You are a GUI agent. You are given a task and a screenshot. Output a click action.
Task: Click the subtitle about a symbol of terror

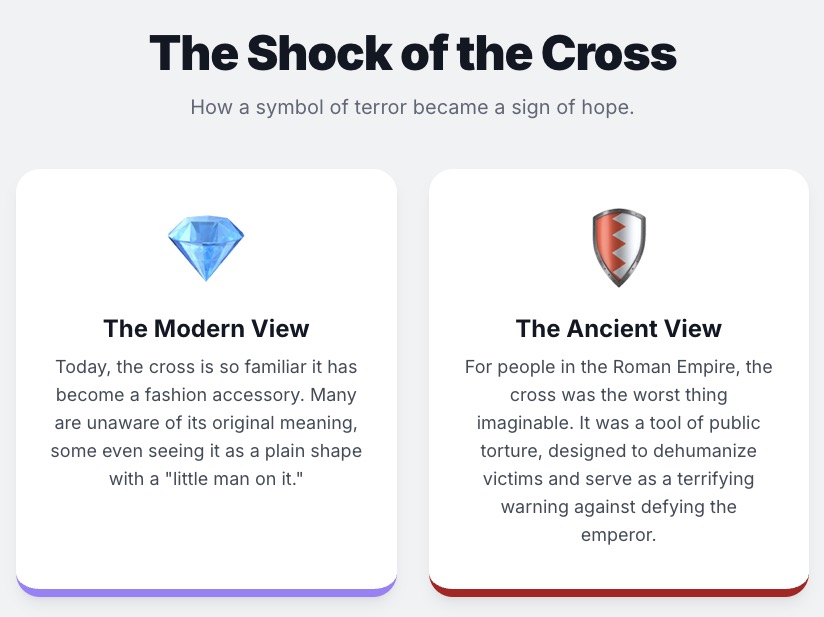pos(412,106)
